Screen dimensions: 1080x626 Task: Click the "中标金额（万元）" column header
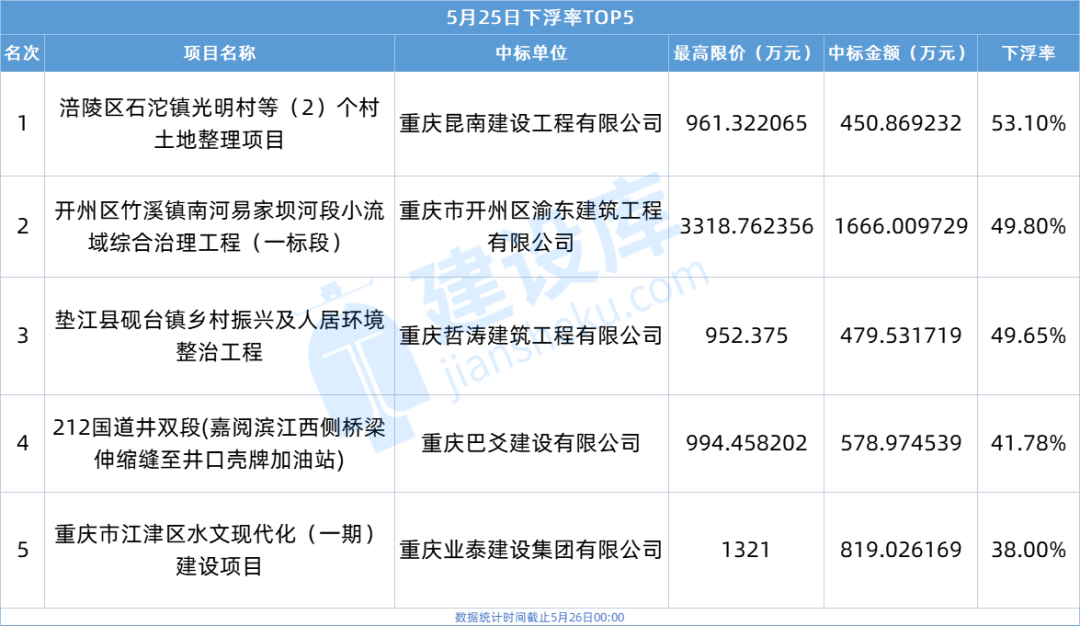coord(898,53)
